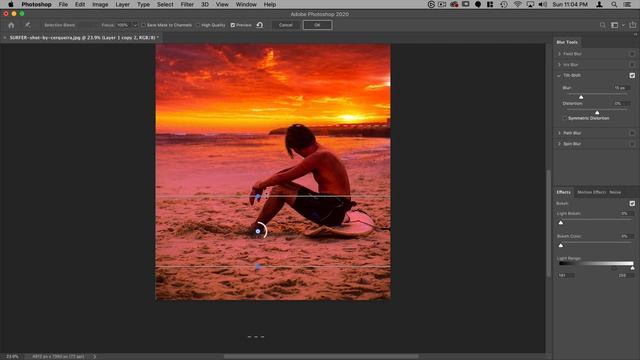
Task: Open the status bar info arrow
Action: 95,357
